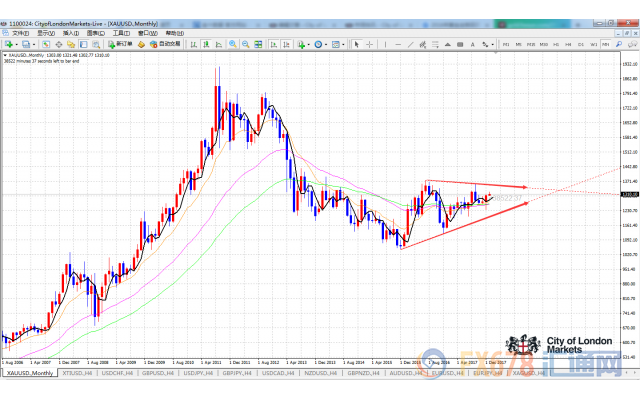
Task: Click the search magnifier icon
Action: (619, 44)
